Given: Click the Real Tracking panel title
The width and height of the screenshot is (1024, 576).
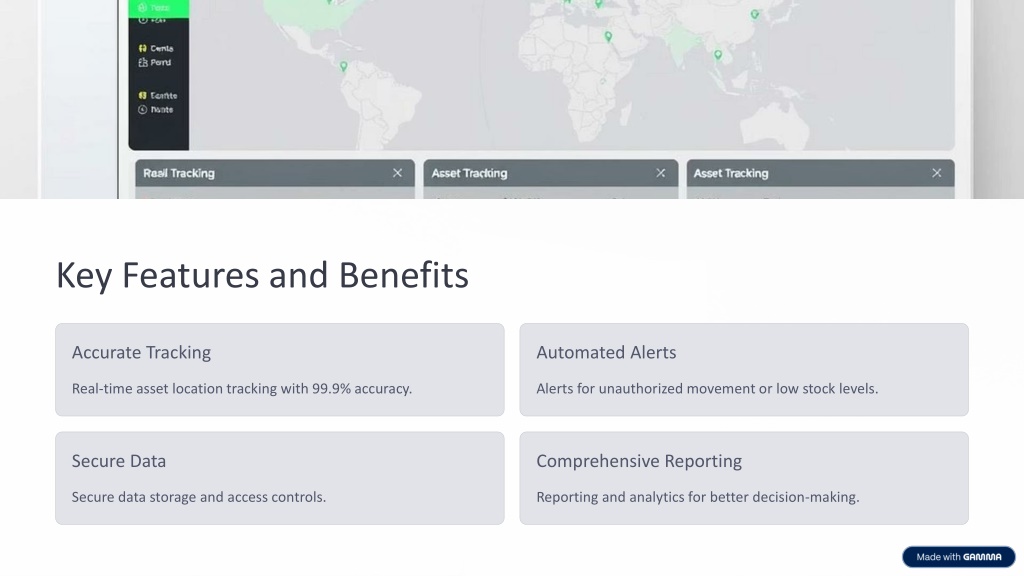Looking at the screenshot, I should click(179, 173).
